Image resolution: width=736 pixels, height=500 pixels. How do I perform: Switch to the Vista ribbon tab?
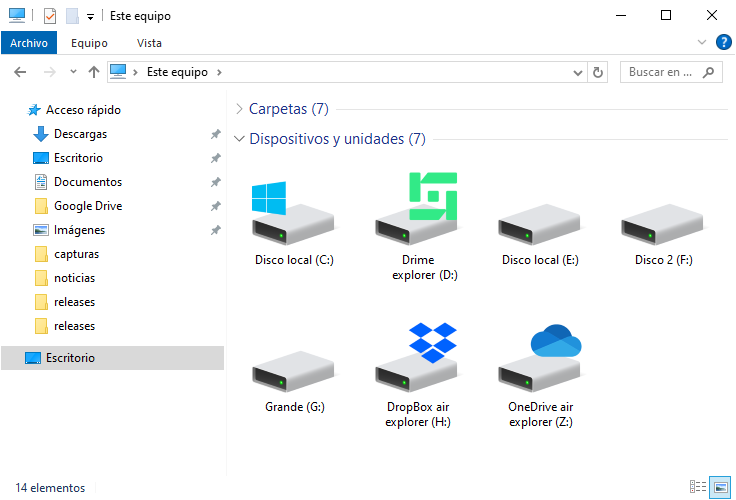click(149, 43)
